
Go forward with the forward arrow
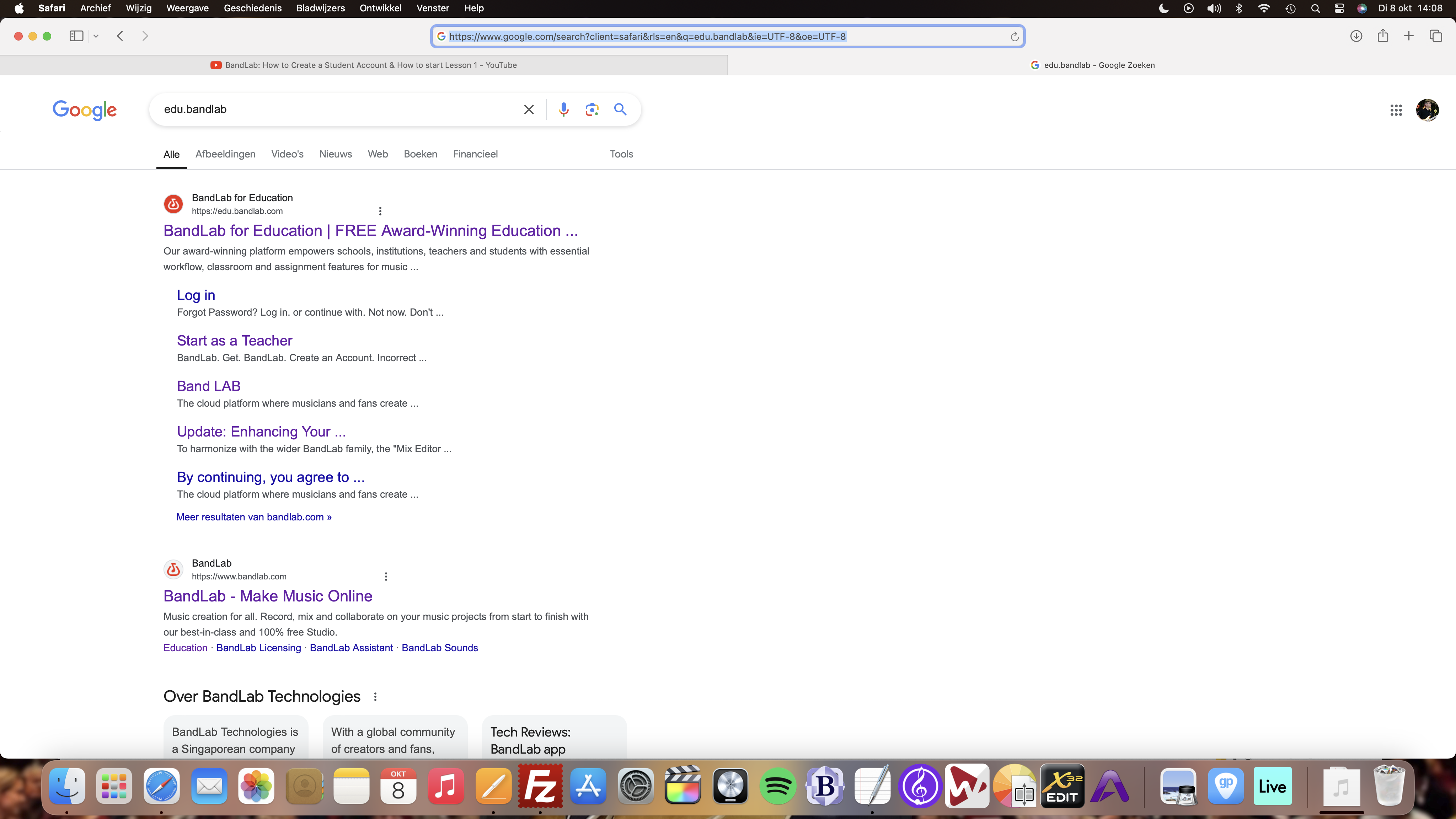click(x=145, y=36)
